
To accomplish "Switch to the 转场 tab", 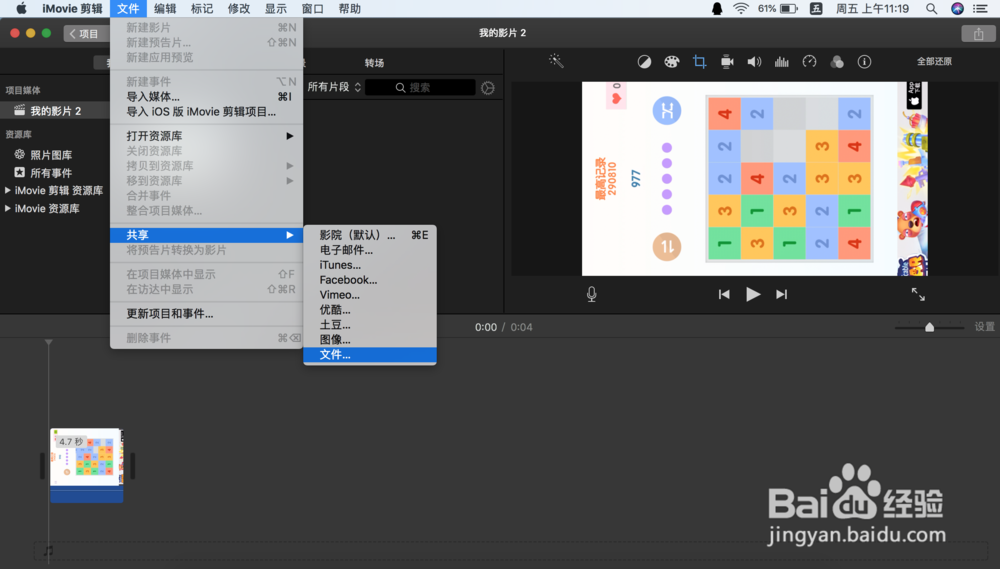I will [374, 63].
